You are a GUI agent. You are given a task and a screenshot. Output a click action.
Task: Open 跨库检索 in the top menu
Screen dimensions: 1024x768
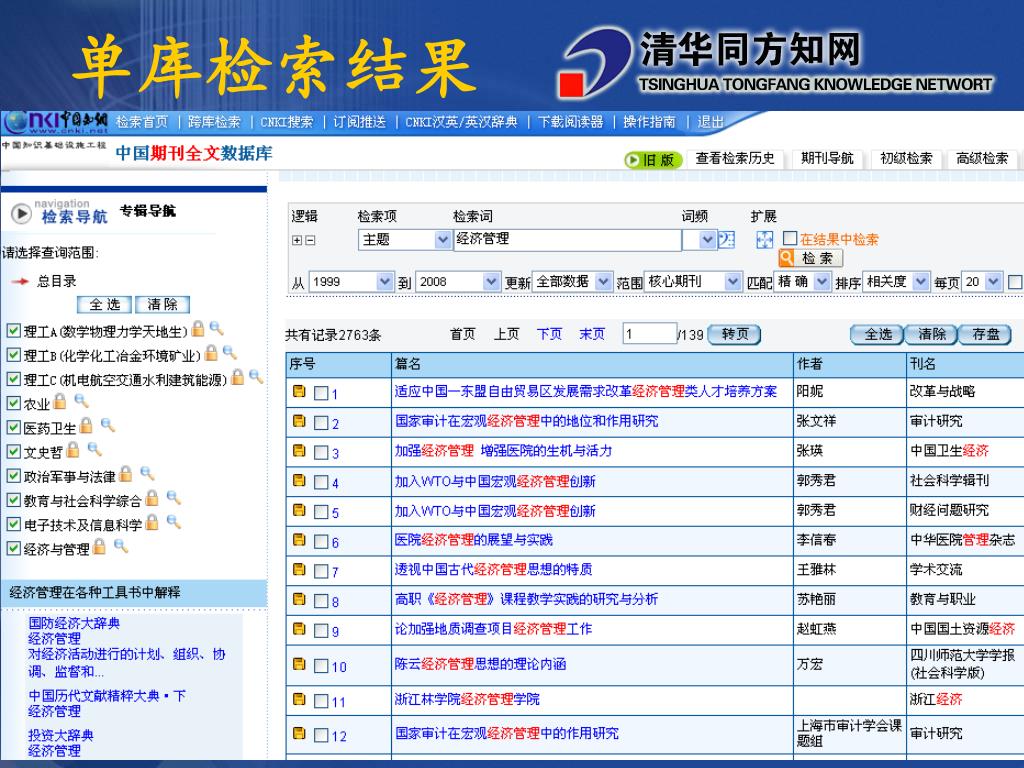pyautogui.click(x=214, y=122)
